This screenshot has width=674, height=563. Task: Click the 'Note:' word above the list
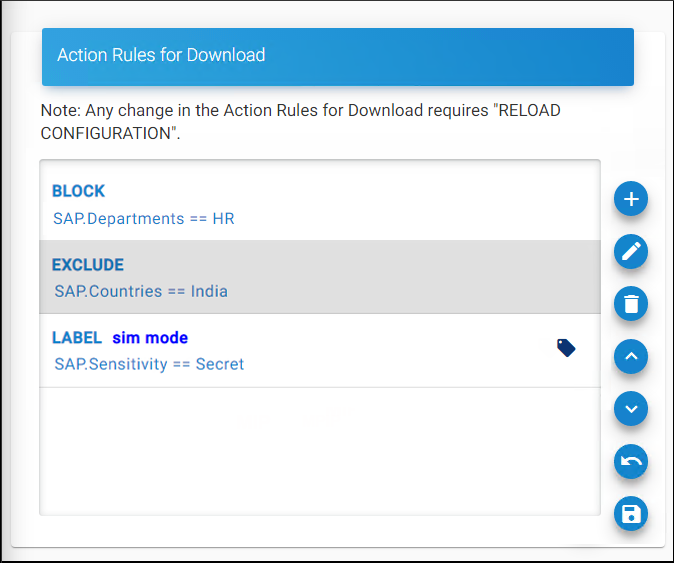coord(59,110)
